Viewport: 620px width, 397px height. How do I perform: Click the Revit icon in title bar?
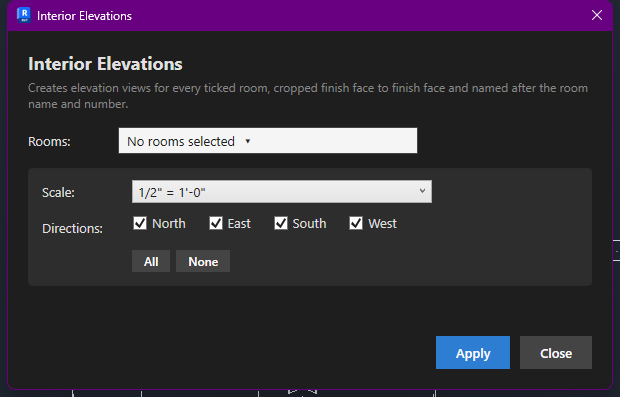(x=24, y=15)
